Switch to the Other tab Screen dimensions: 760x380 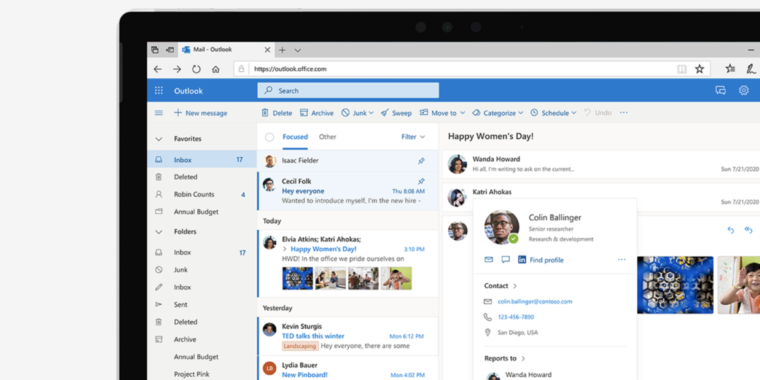(327, 137)
